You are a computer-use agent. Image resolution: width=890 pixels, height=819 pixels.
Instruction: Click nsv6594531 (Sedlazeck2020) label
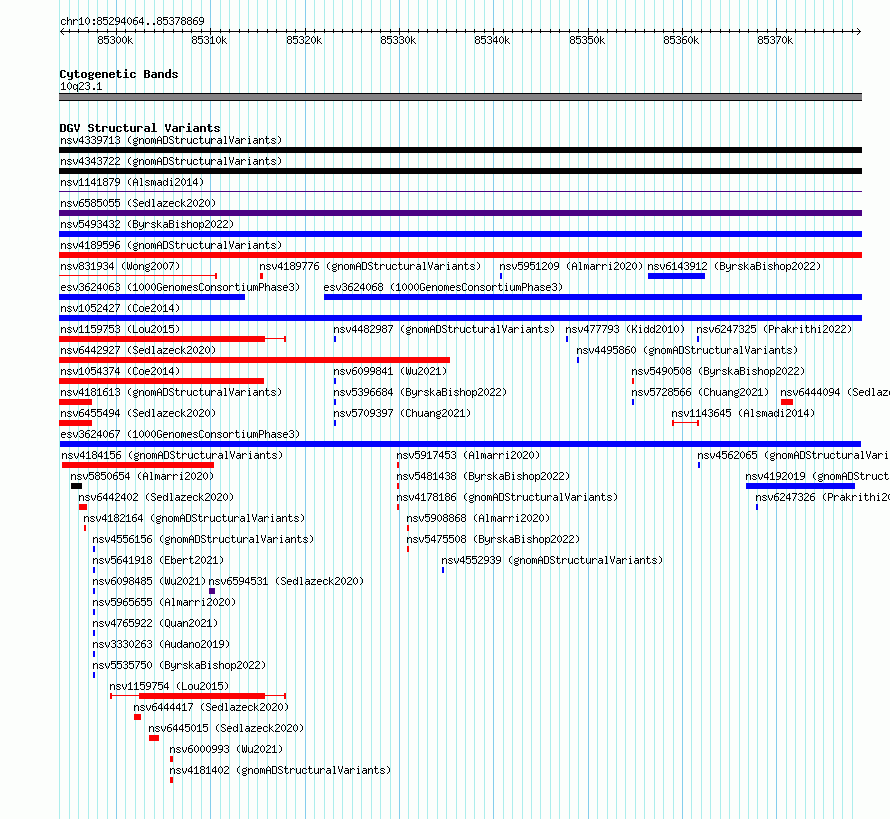pyautogui.click(x=286, y=581)
